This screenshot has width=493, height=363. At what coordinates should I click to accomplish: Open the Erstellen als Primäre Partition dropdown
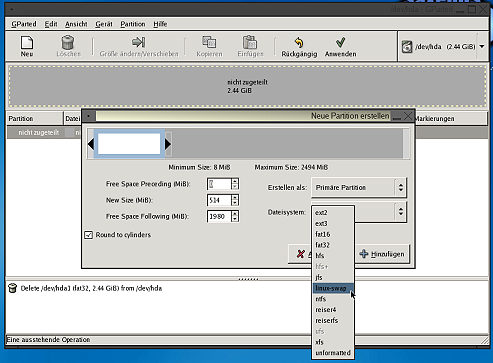point(359,188)
